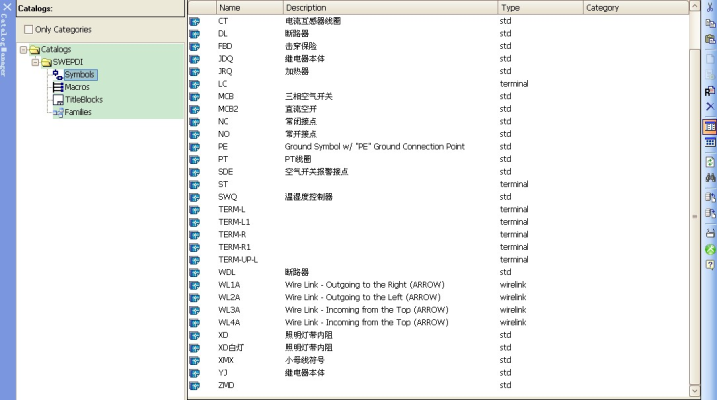Click the Print toolbar icon

709,232
